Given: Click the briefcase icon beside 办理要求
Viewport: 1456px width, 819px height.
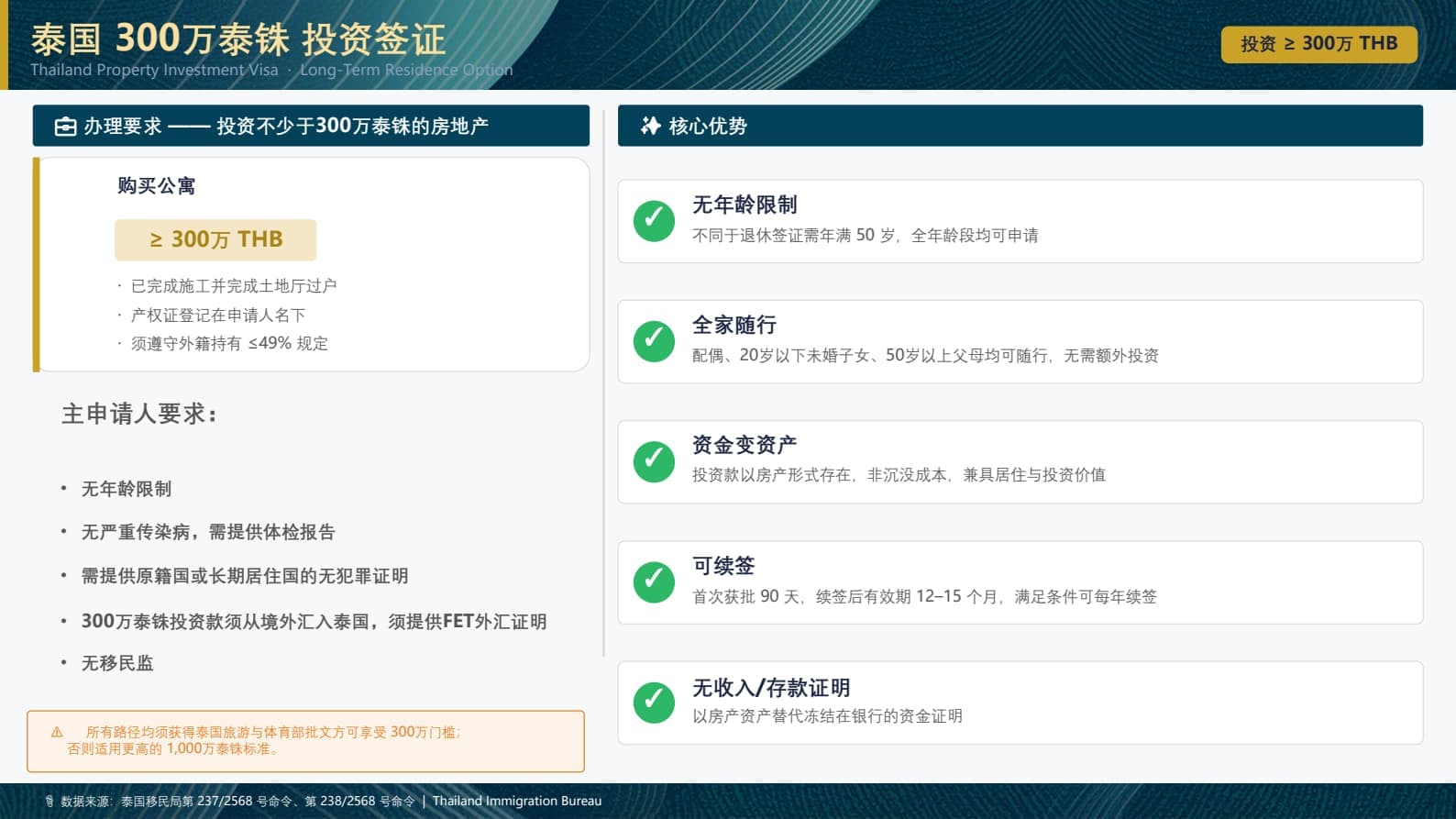Looking at the screenshot, I should point(65,127).
